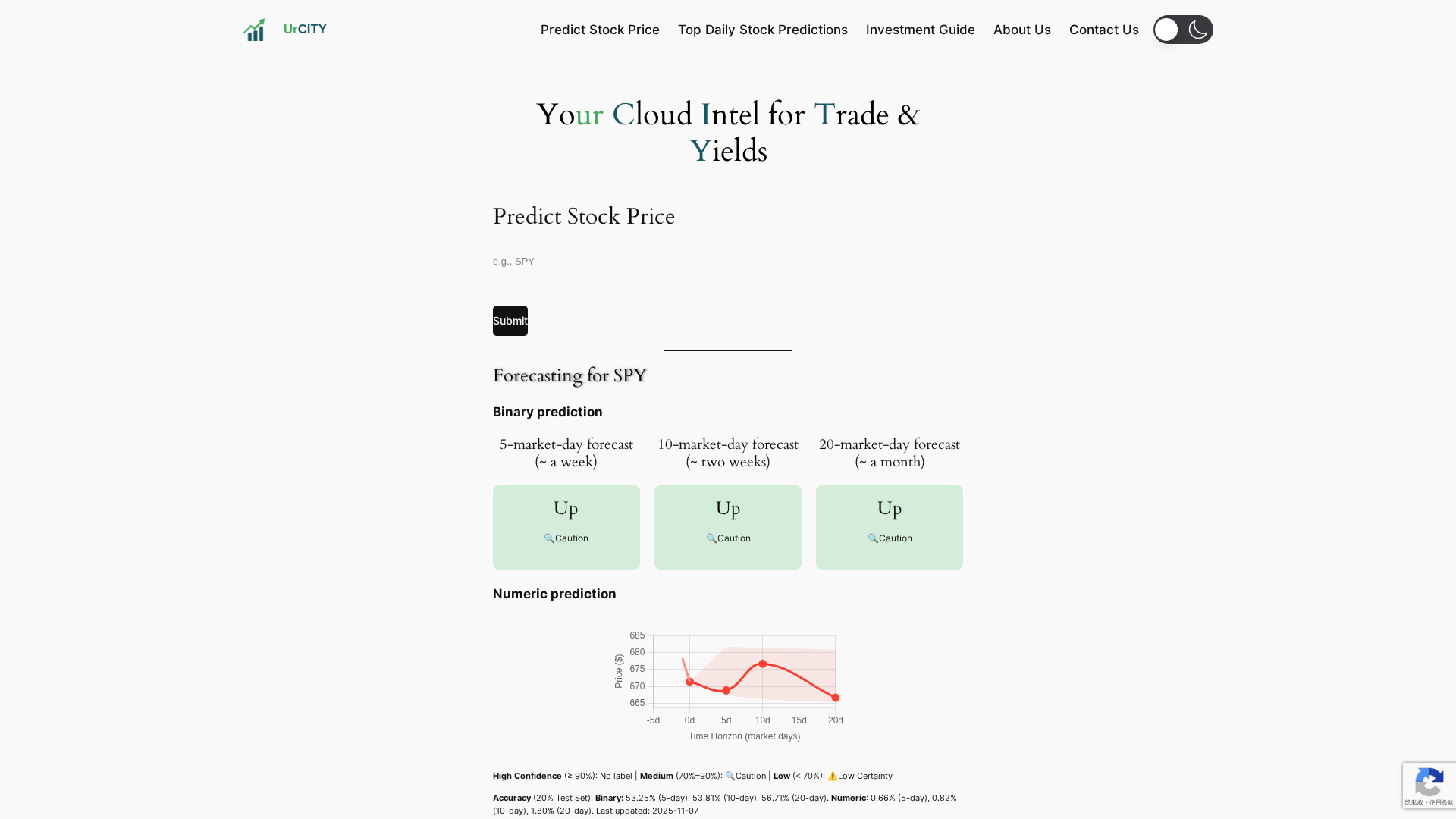Viewport: 1456px width, 819px height.
Task: Click the reCAPTCHA badge logo
Action: pyautogui.click(x=1429, y=783)
